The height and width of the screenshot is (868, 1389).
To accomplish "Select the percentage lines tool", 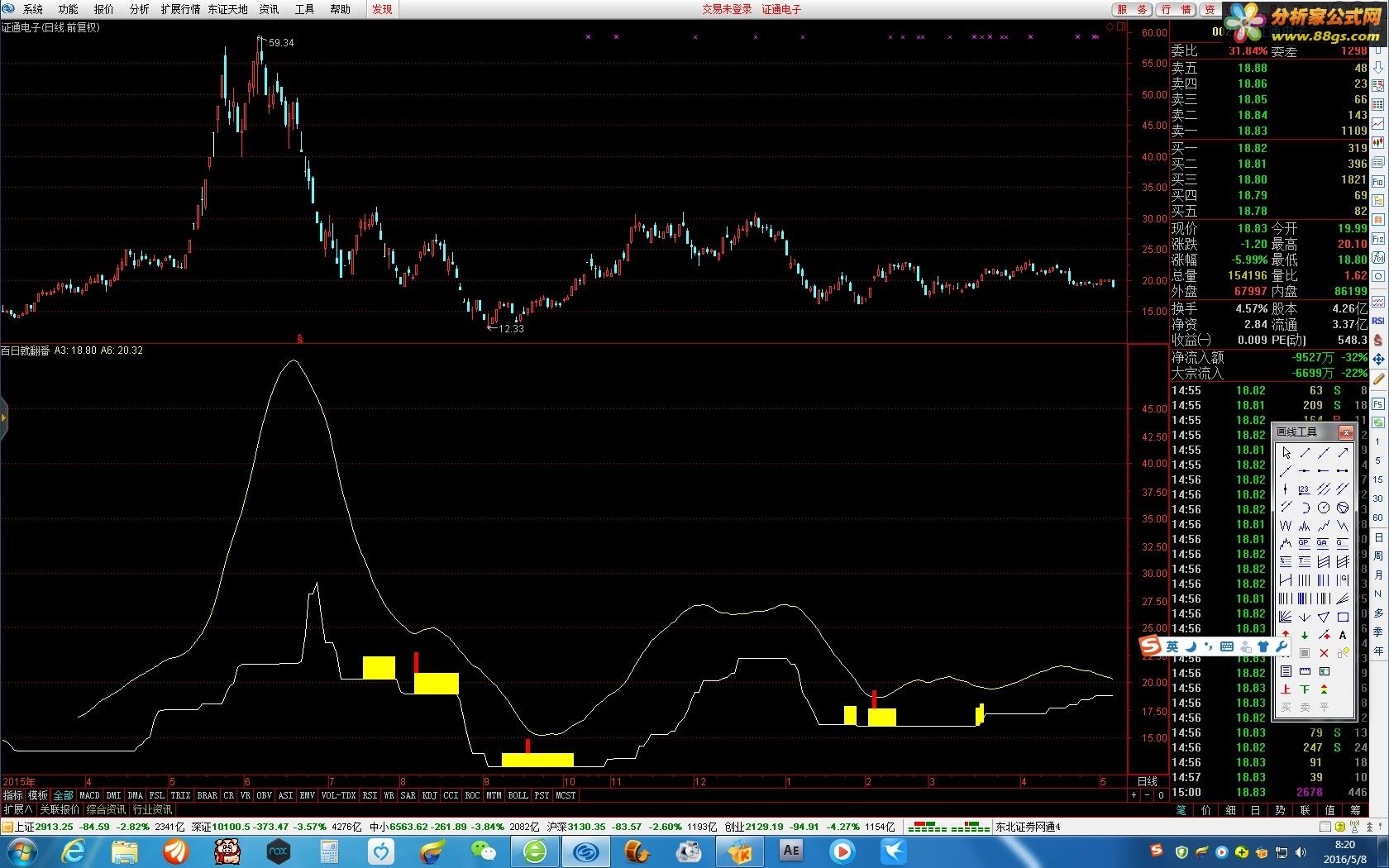I will point(1286,561).
